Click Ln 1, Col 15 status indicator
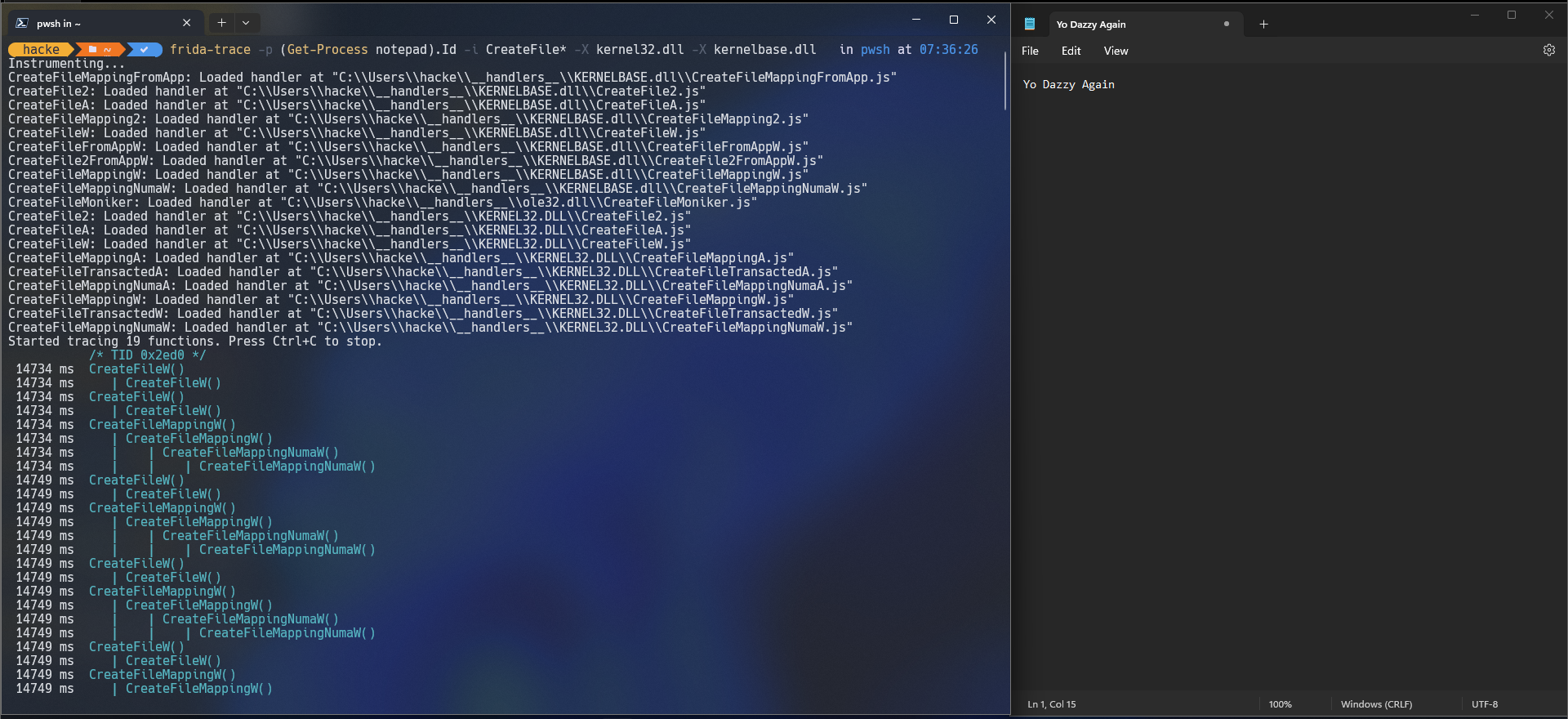 coord(1051,704)
